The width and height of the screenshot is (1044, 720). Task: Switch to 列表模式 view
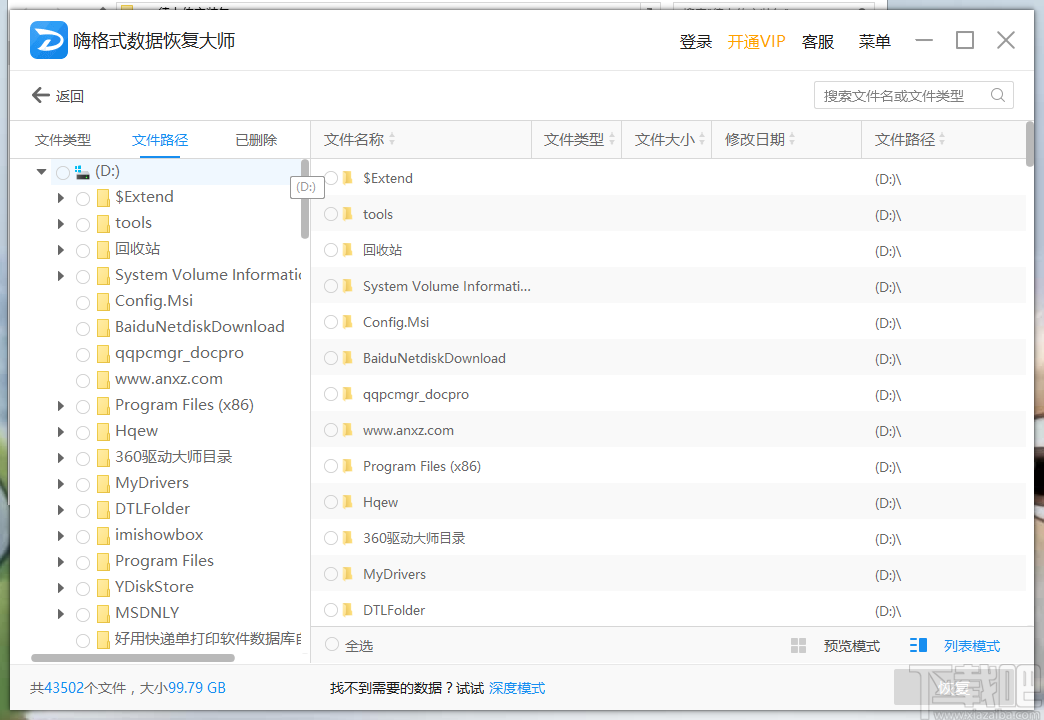(972, 645)
